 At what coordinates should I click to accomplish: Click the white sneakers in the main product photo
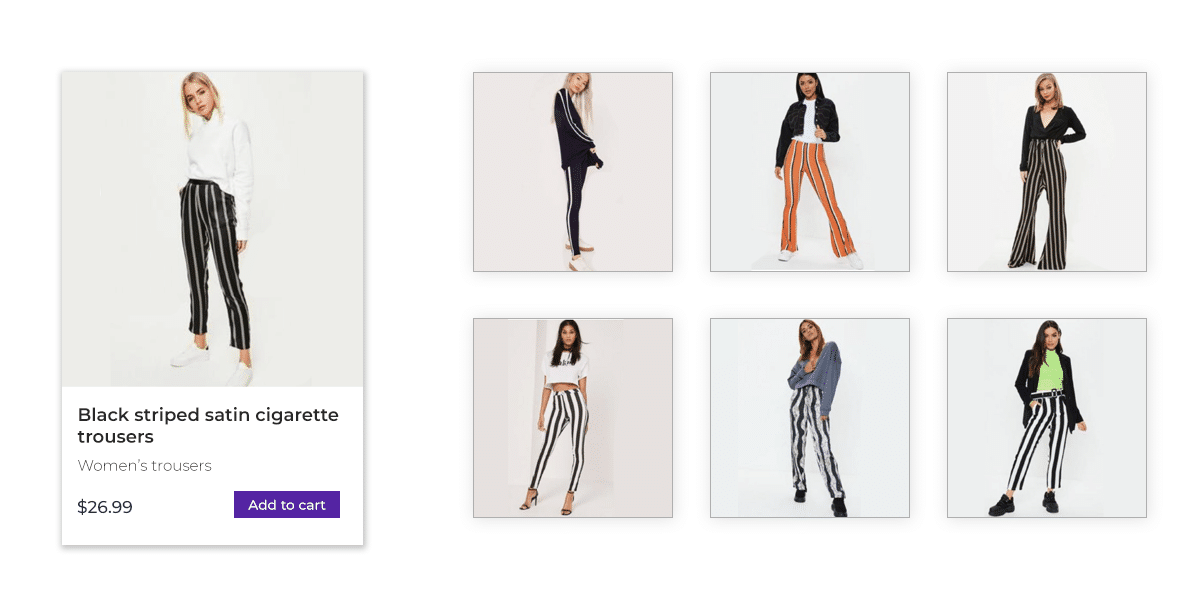click(212, 362)
